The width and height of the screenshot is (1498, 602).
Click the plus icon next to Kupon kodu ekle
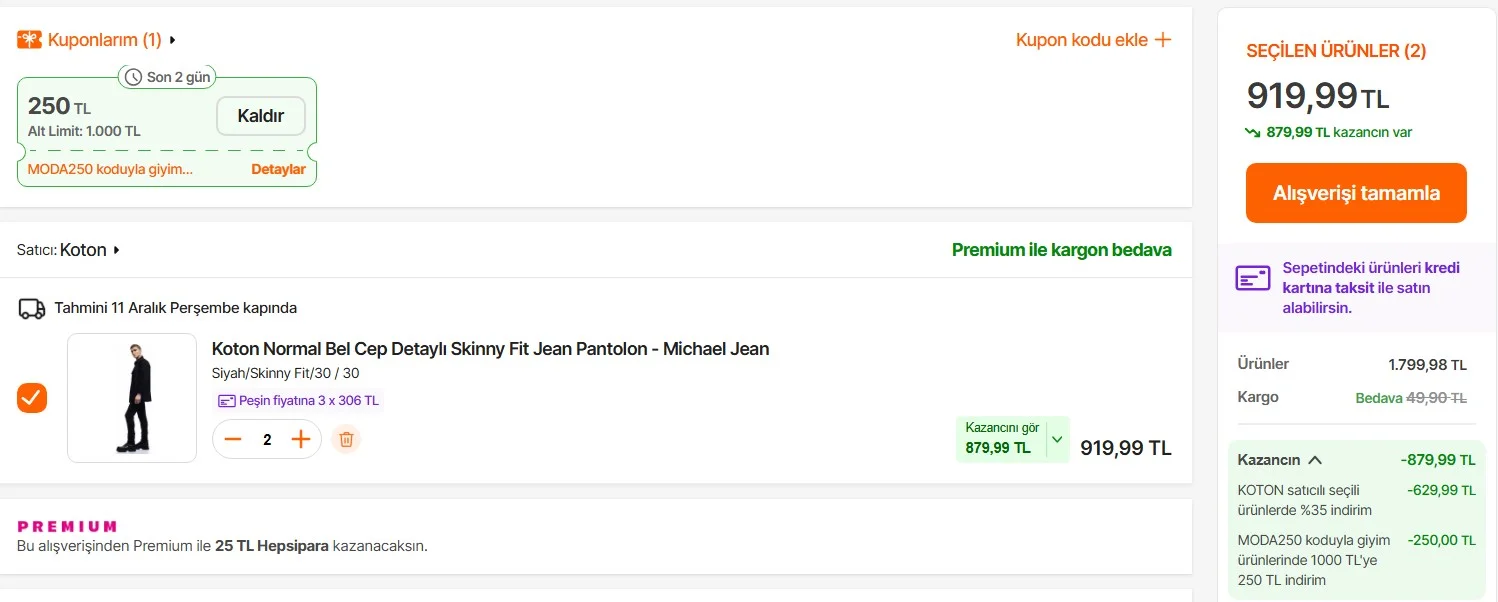pos(1163,40)
